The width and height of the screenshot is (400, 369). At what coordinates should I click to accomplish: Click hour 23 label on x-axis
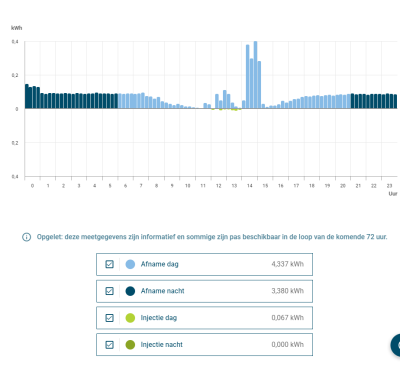[389, 186]
